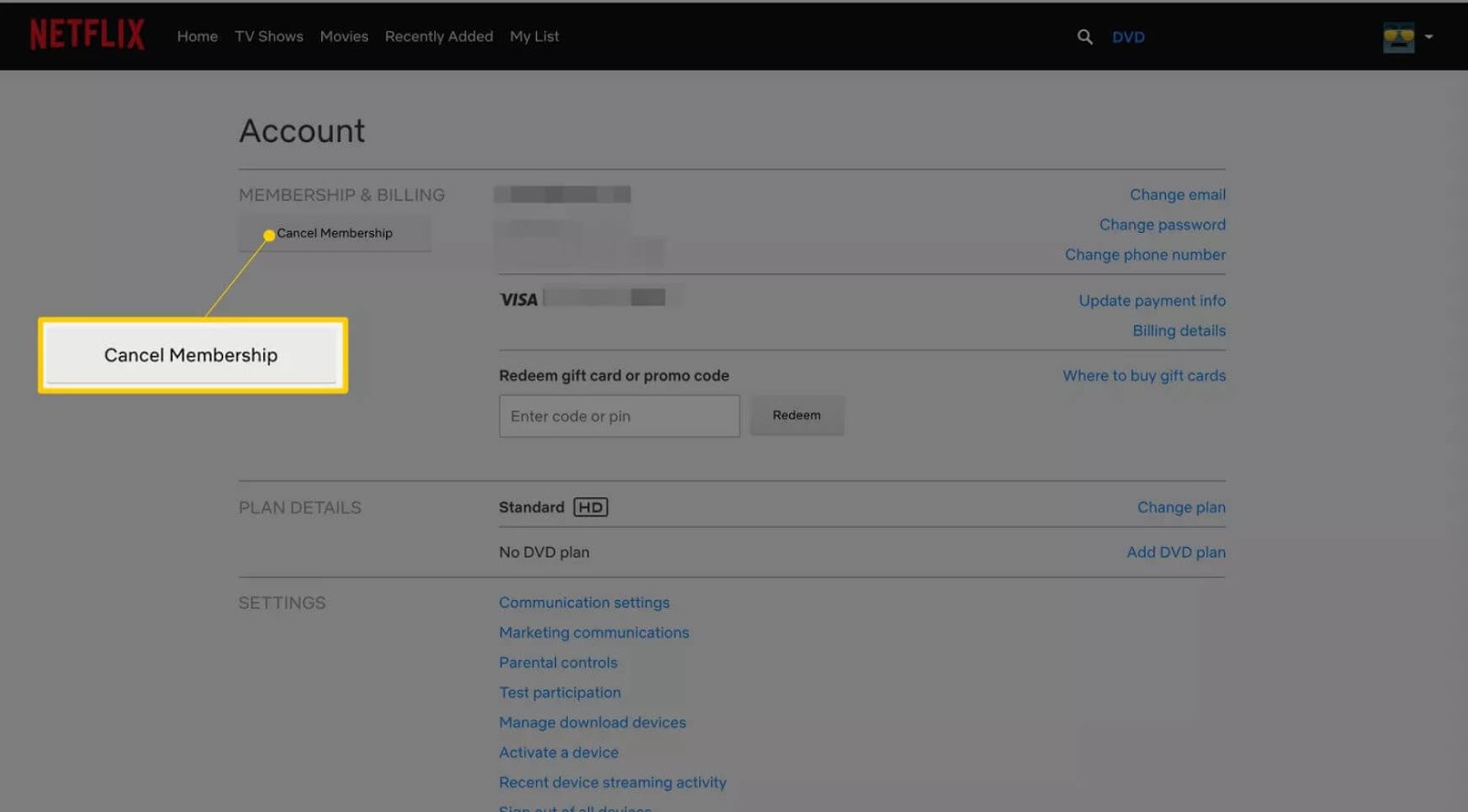Click Add DVD plan link
1468x812 pixels.
[1176, 552]
